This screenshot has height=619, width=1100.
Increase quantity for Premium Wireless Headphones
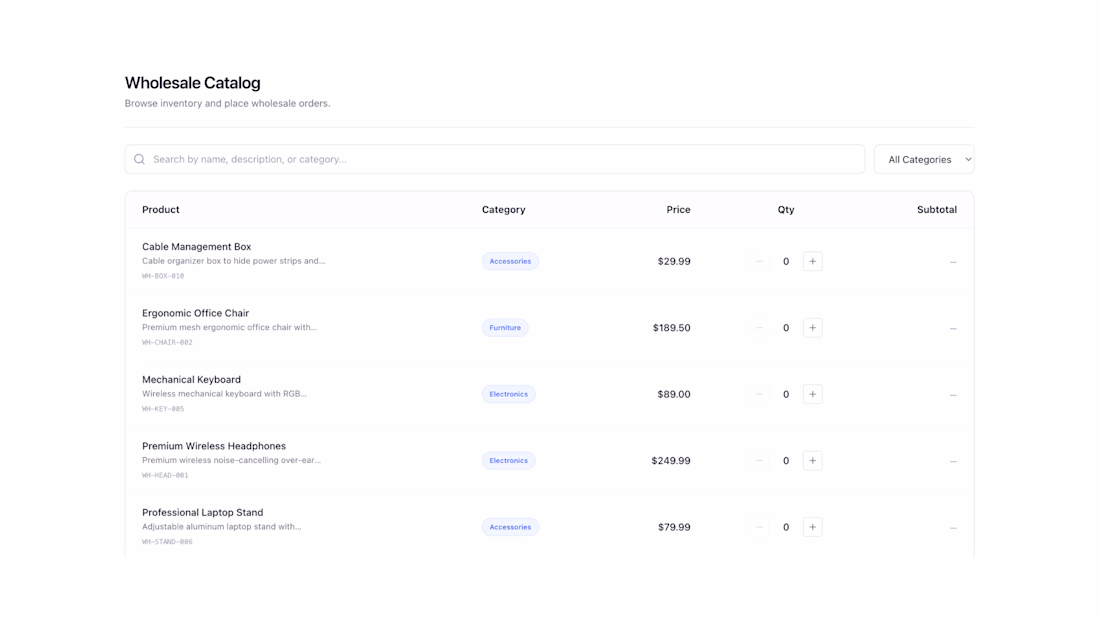click(812, 460)
